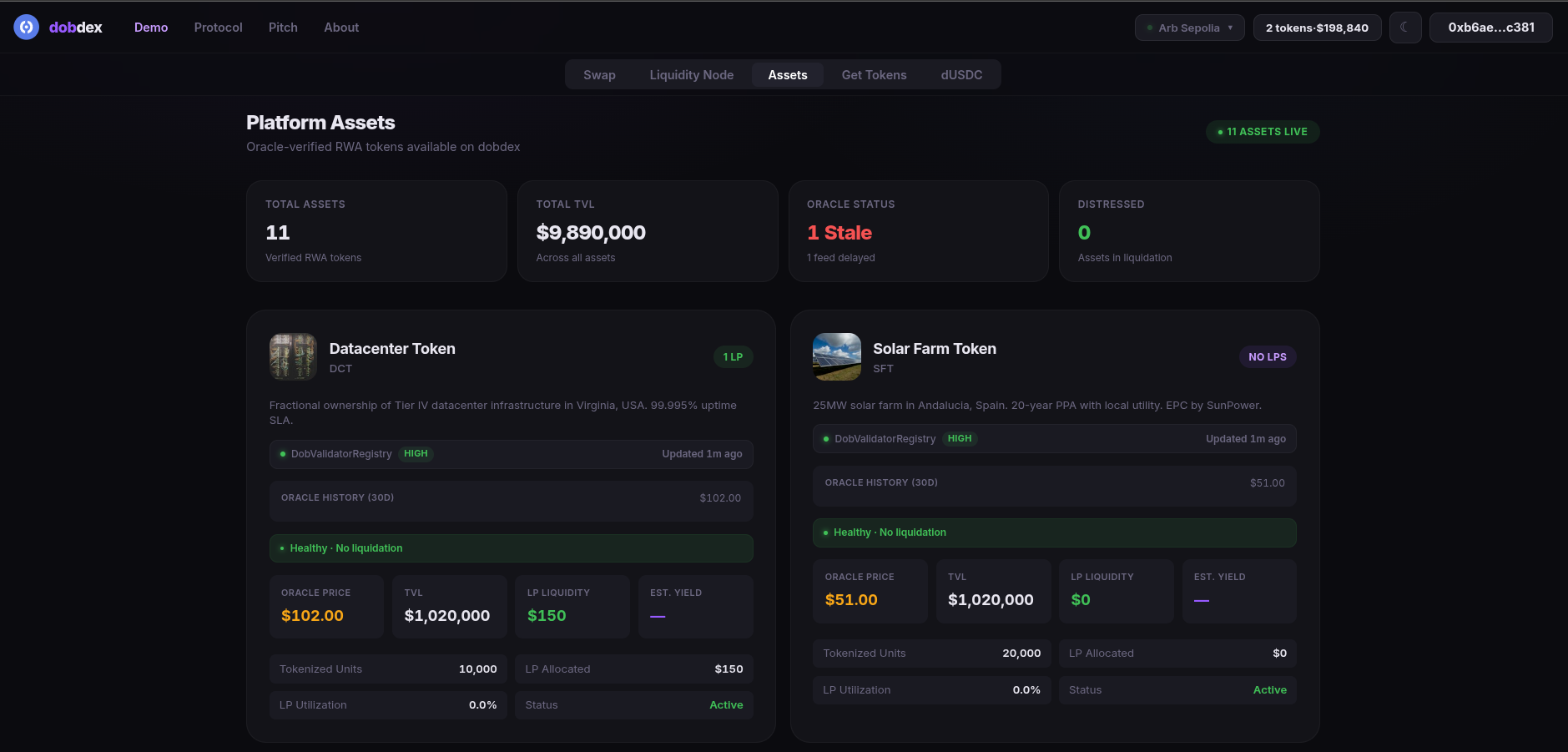Open the Liquidity Node tab
This screenshot has height=752, width=1568.
coord(691,75)
